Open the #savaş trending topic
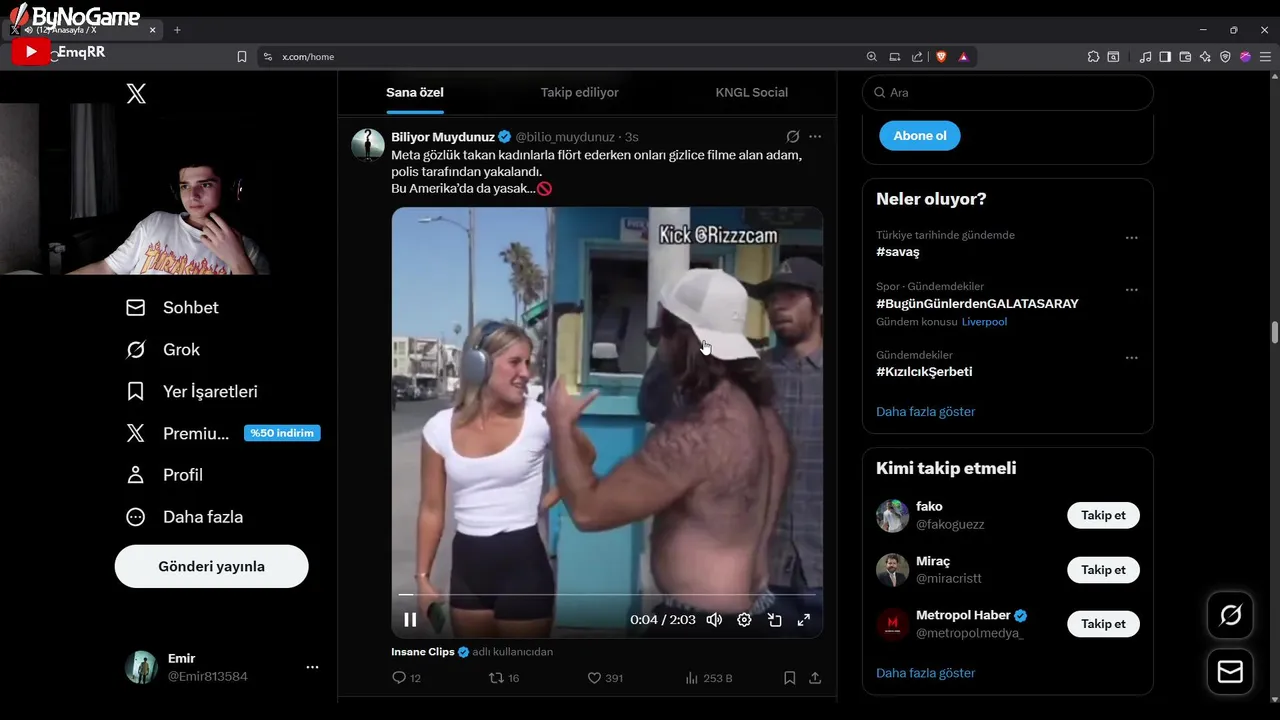This screenshot has width=1280, height=720. (x=898, y=252)
